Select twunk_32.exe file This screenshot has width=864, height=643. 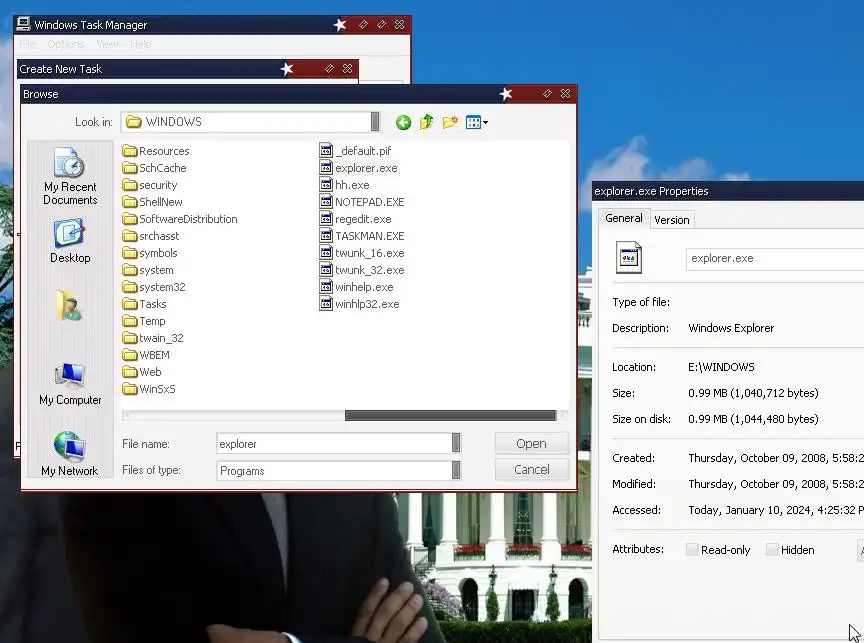coord(362,270)
